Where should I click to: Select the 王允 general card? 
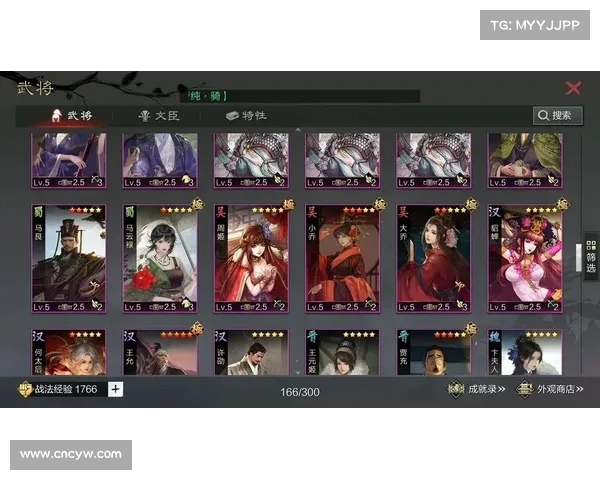coord(160,352)
